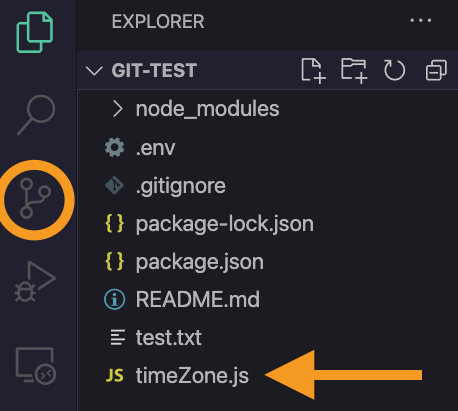Refresh the Explorer file list
This screenshot has height=411, width=458.
[394, 70]
